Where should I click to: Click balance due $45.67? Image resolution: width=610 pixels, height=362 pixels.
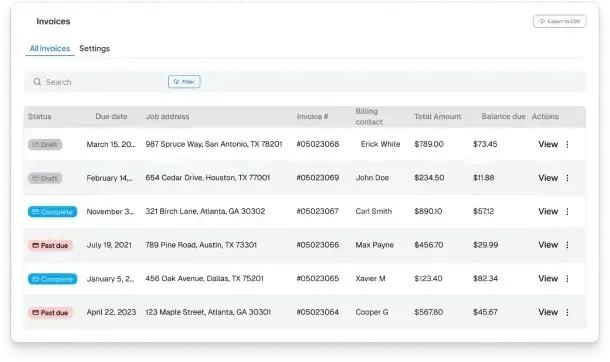coord(485,312)
